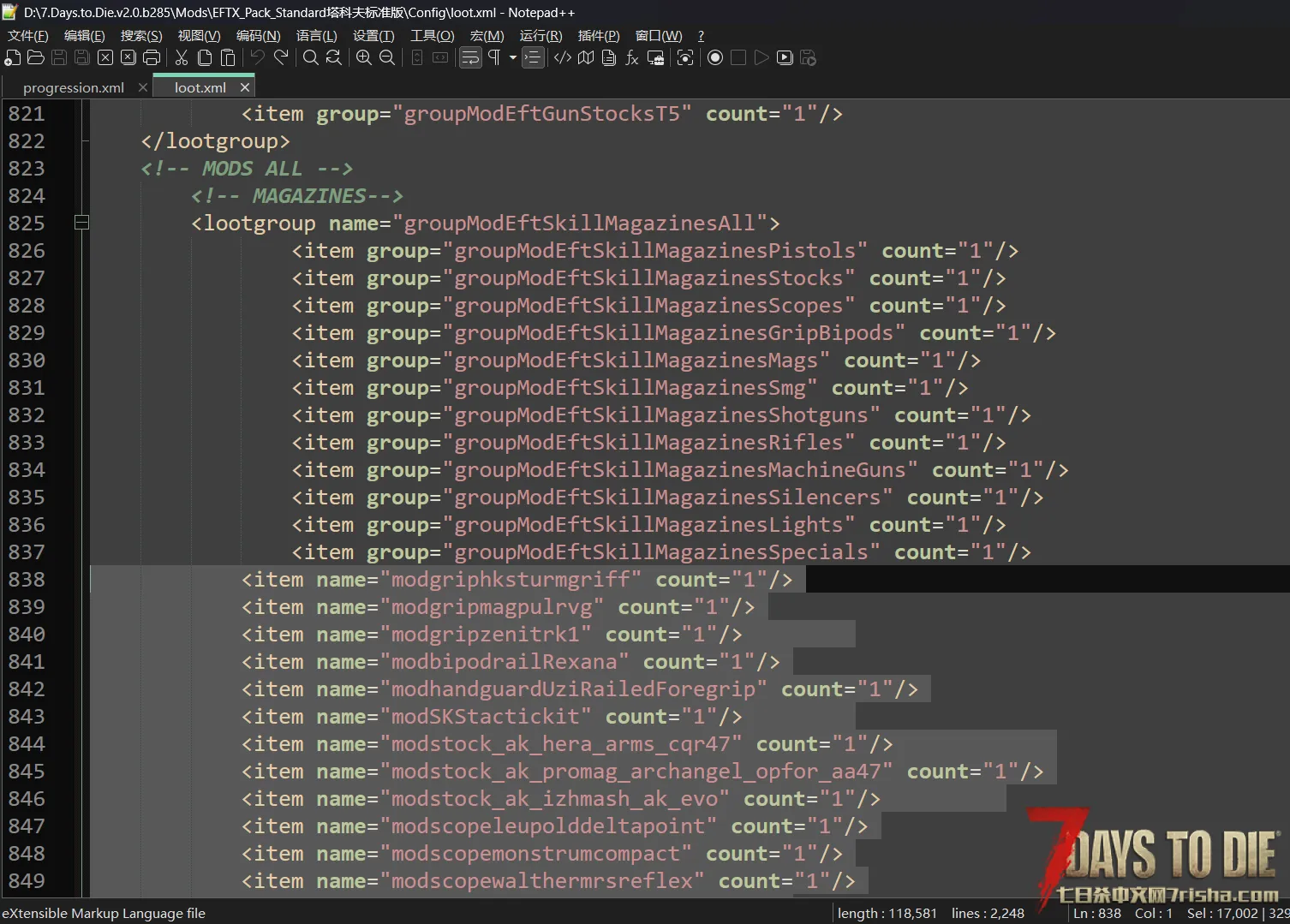The image size is (1290, 924).
Task: Toggle word wrap in the toolbar
Action: point(470,58)
